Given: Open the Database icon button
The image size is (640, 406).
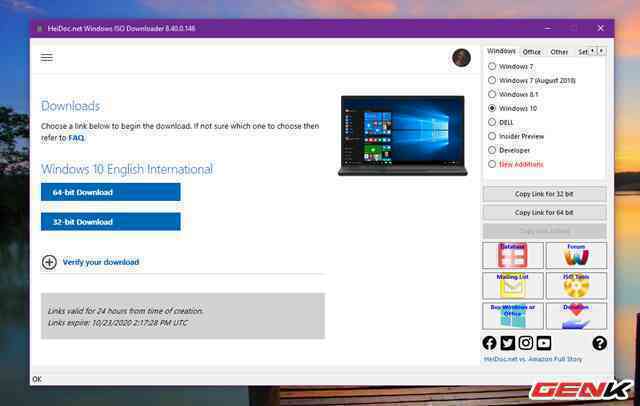Looking at the screenshot, I should [513, 255].
